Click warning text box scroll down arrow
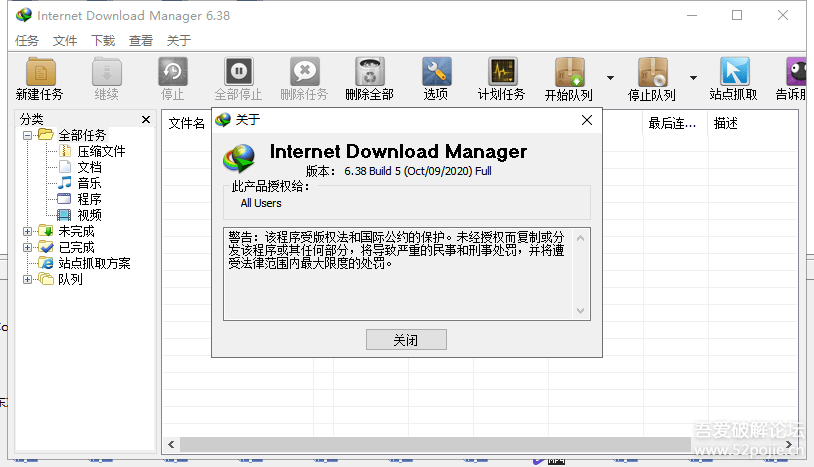Screen dimensions: 814x467 (580, 311)
